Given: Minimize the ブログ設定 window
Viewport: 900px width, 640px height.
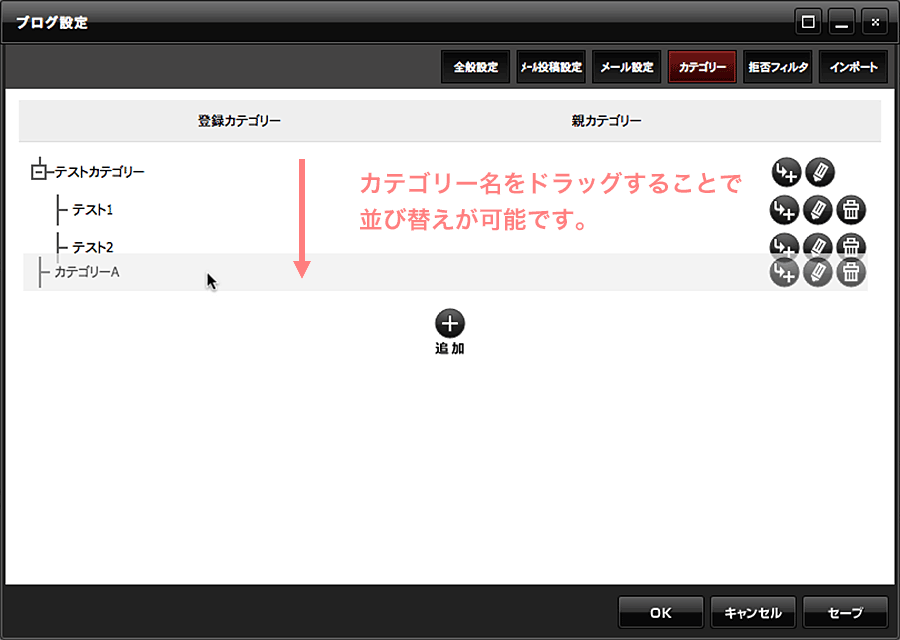Looking at the screenshot, I should click(841, 22).
